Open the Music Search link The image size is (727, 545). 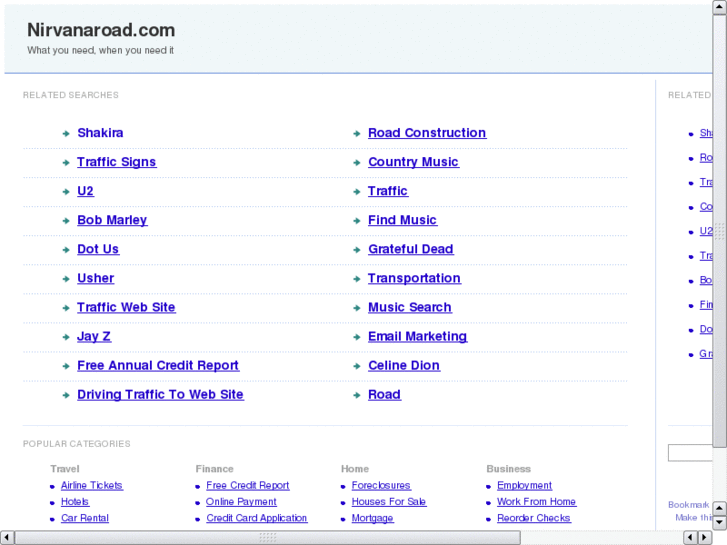coord(410,308)
